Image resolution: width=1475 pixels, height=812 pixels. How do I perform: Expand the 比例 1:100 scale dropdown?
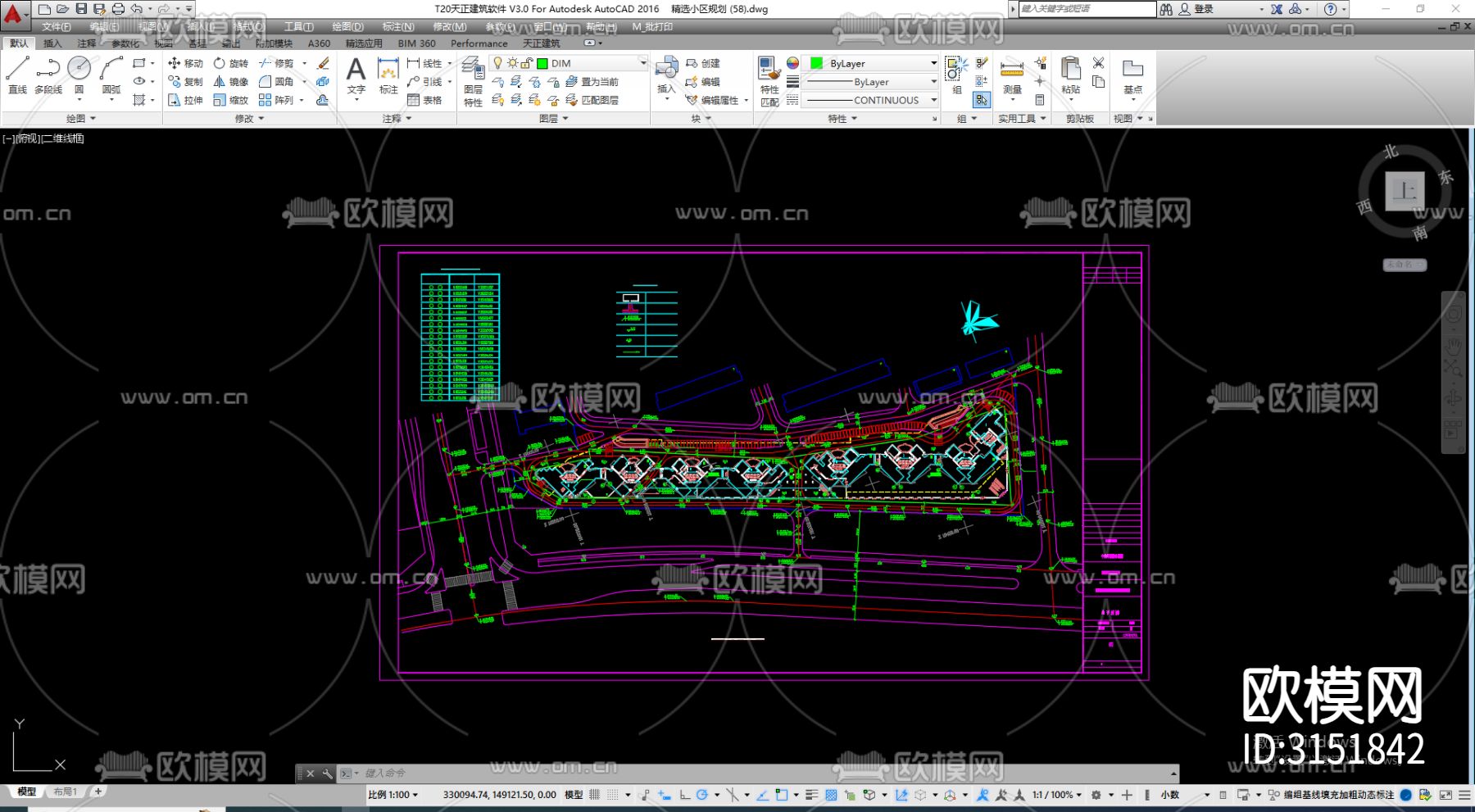coord(393,795)
